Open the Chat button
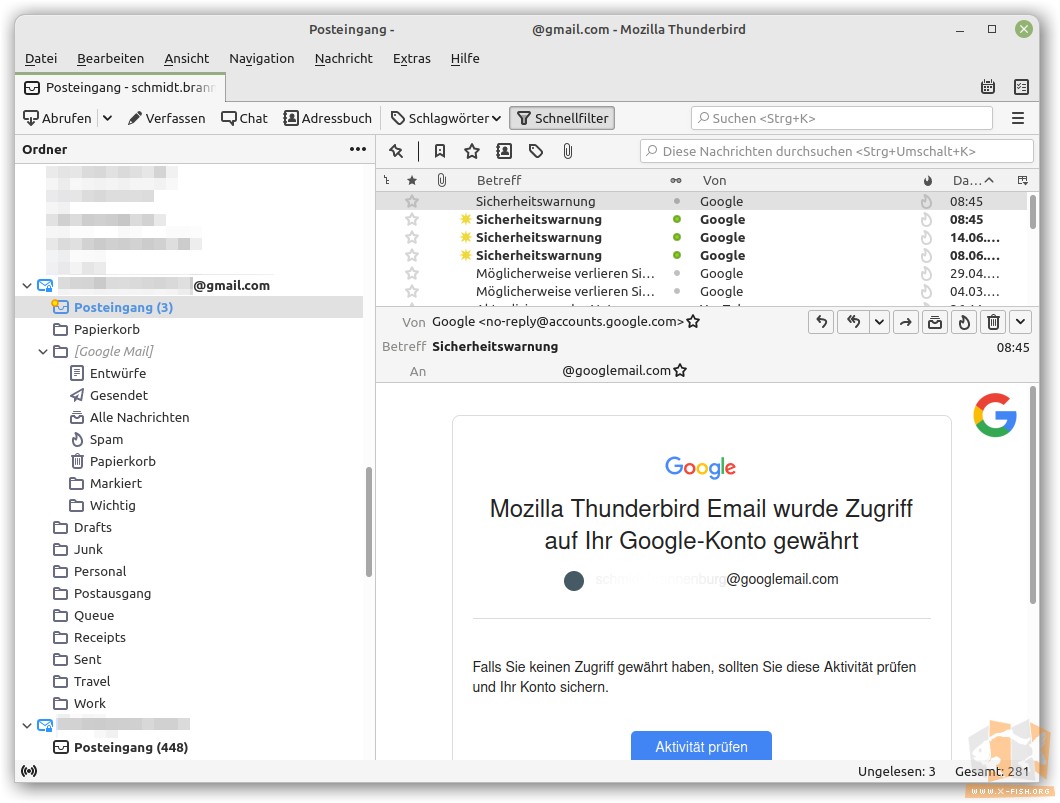The width and height of the screenshot is (1060, 803). [x=245, y=118]
